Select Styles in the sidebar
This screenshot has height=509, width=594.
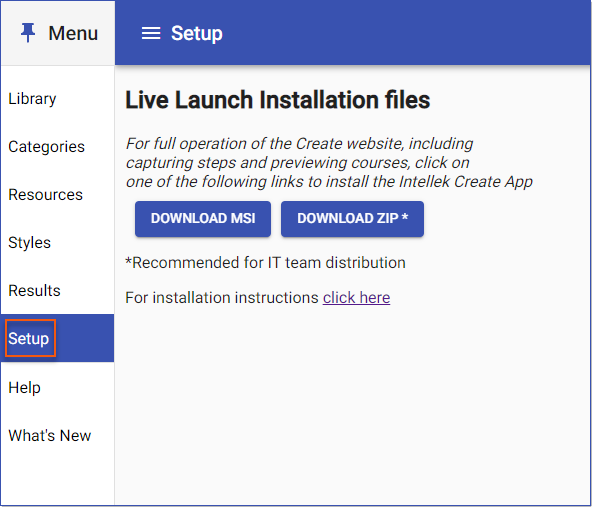pyautogui.click(x=58, y=243)
